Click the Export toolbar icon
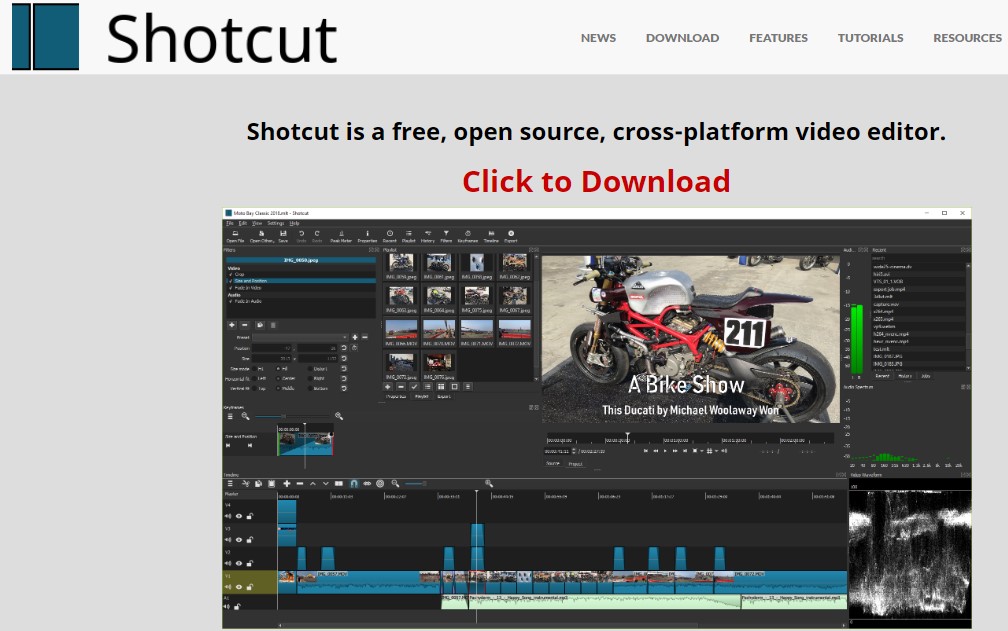1008x631 pixels. 511,236
